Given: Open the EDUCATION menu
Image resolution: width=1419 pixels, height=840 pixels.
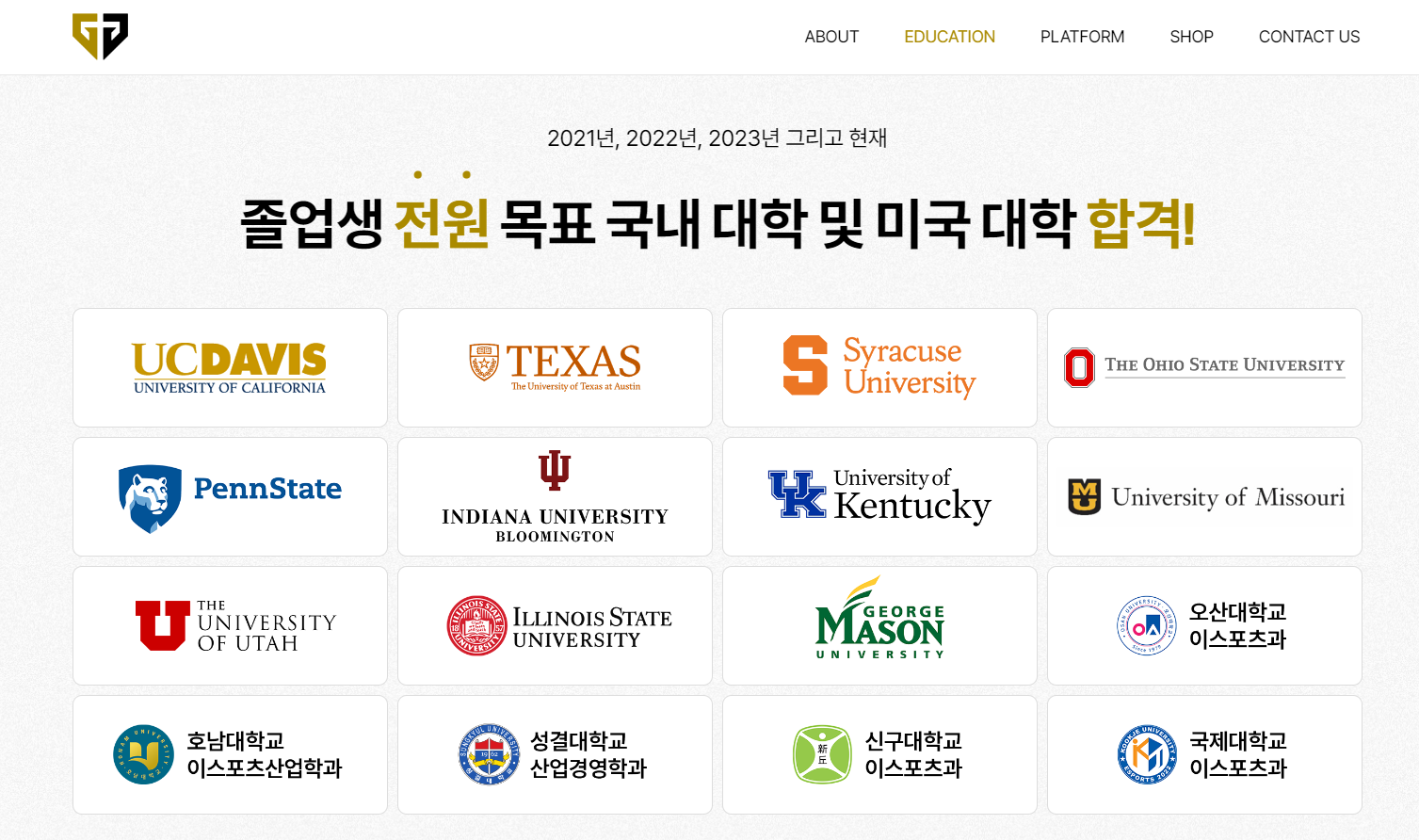Looking at the screenshot, I should pyautogui.click(x=949, y=37).
